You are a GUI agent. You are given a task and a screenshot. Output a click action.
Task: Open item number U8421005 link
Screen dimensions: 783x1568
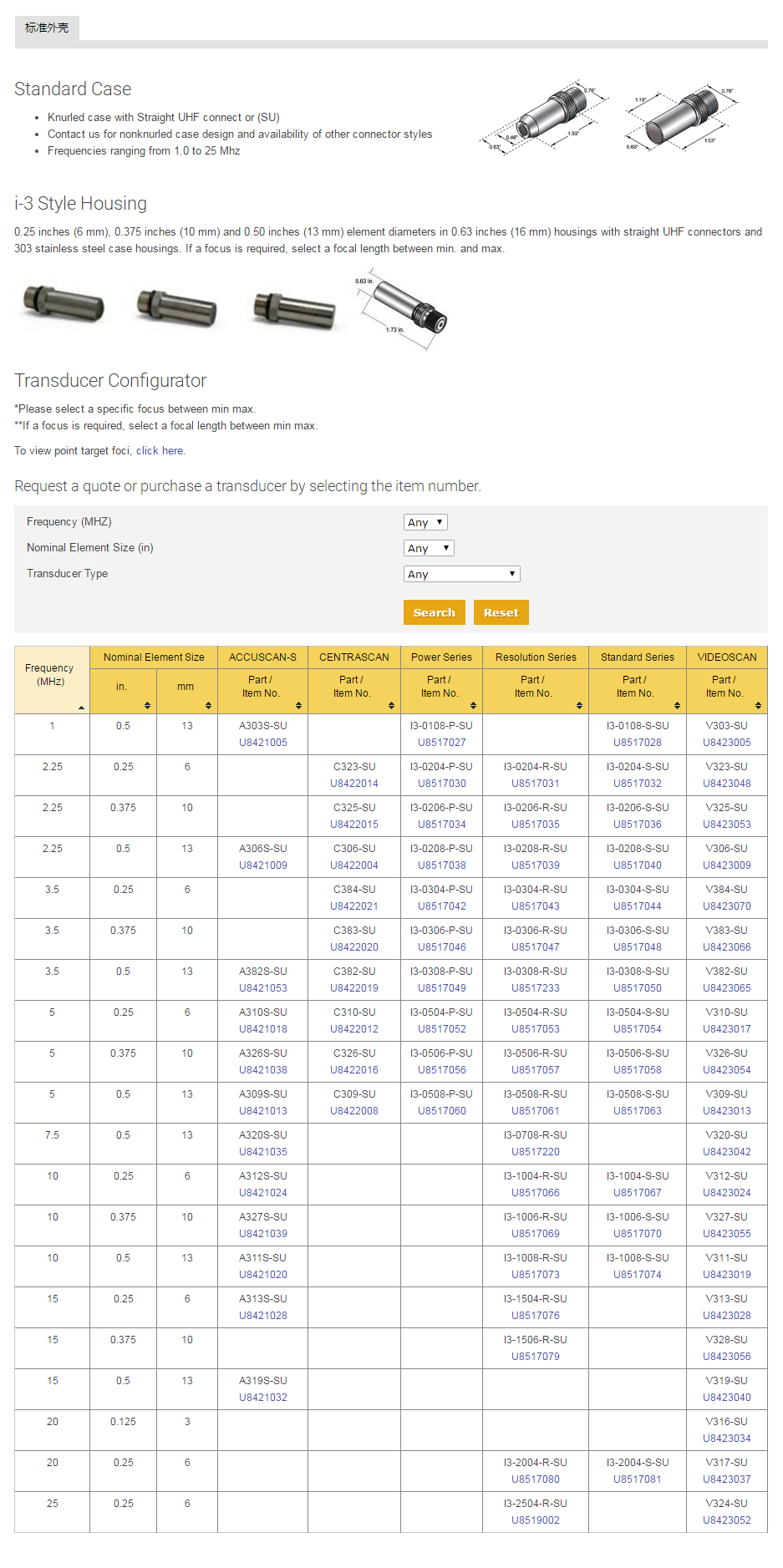point(262,743)
